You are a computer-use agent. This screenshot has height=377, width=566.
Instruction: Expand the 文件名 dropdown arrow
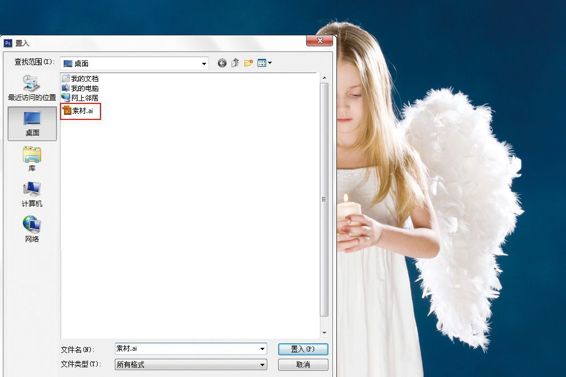(262, 349)
